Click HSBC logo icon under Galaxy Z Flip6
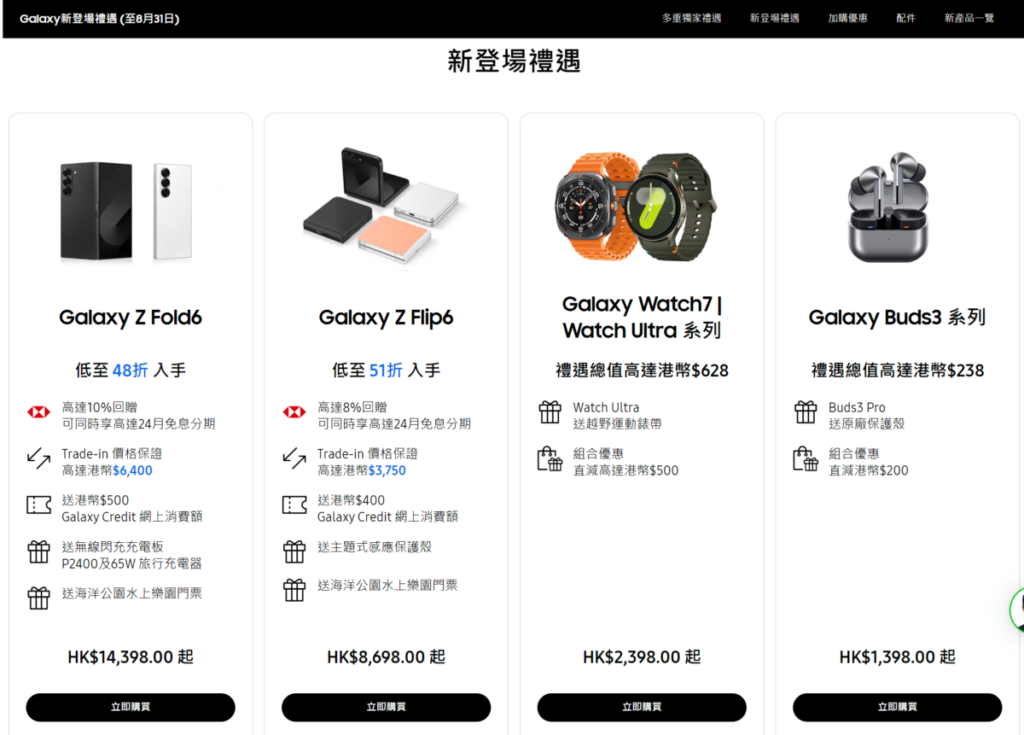Image resolution: width=1024 pixels, height=735 pixels. (295, 412)
